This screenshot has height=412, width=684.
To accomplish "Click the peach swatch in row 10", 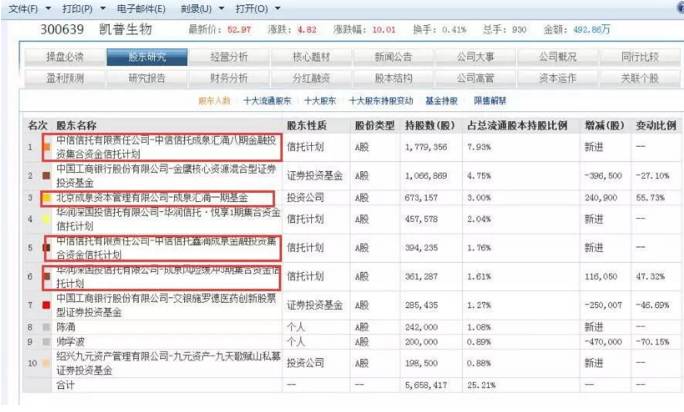I will [x=46, y=363].
